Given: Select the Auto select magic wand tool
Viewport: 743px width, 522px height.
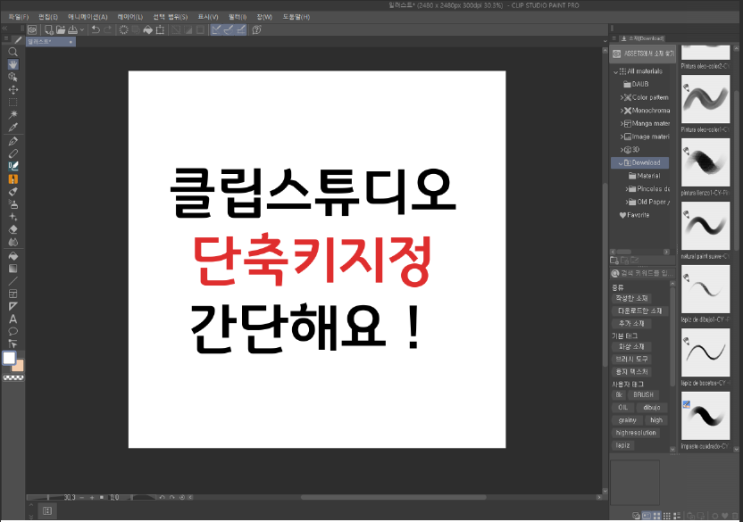Looking at the screenshot, I should point(13,115).
